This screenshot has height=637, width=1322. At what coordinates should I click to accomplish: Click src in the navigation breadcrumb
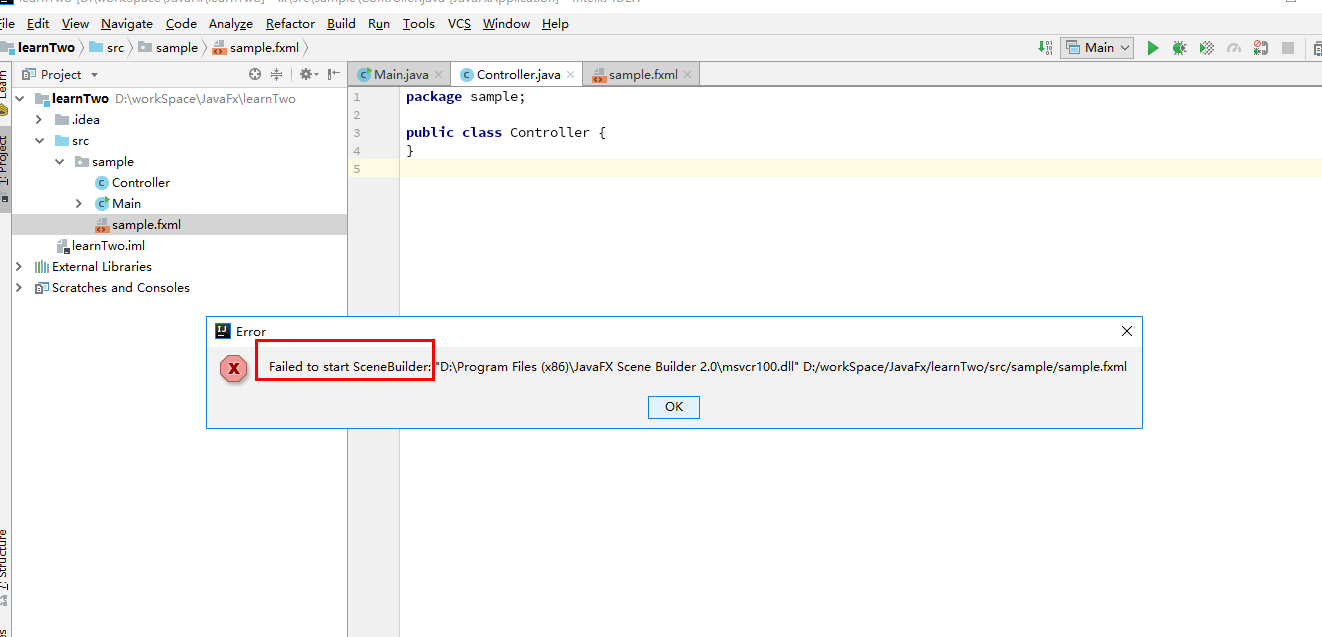[x=107, y=47]
